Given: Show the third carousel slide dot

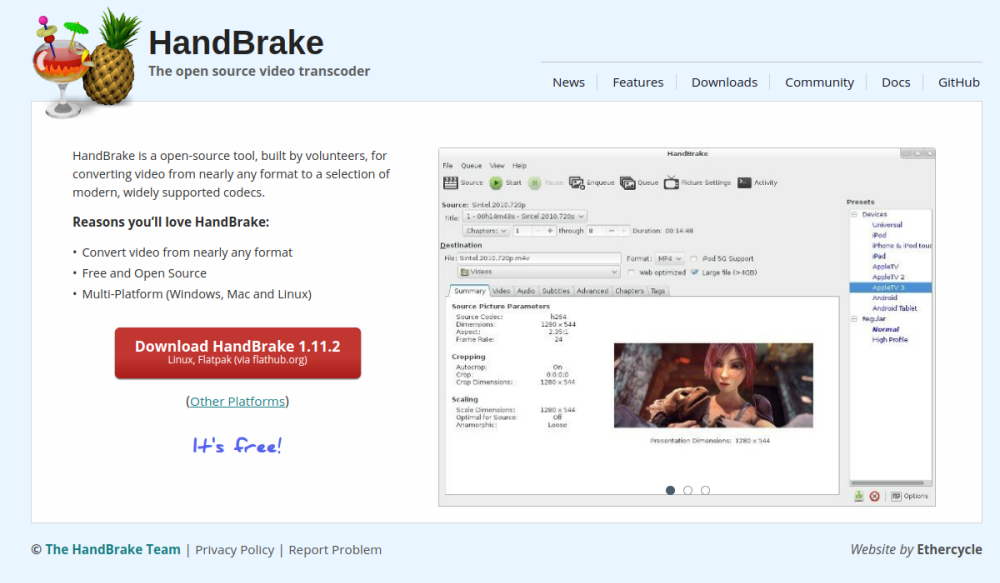Looking at the screenshot, I should 705,491.
